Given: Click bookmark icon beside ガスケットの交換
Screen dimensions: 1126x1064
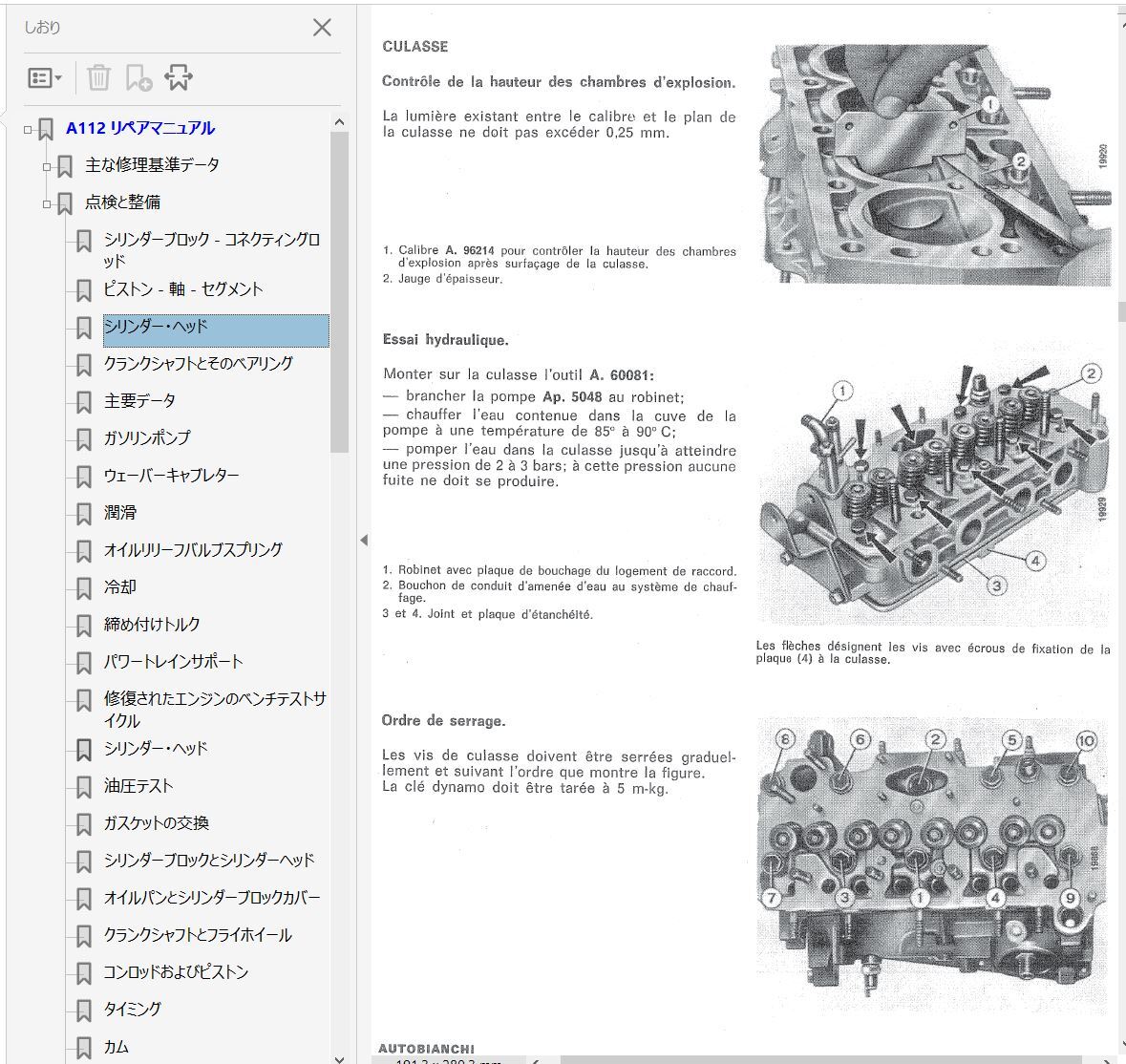Looking at the screenshot, I should pos(84,824).
